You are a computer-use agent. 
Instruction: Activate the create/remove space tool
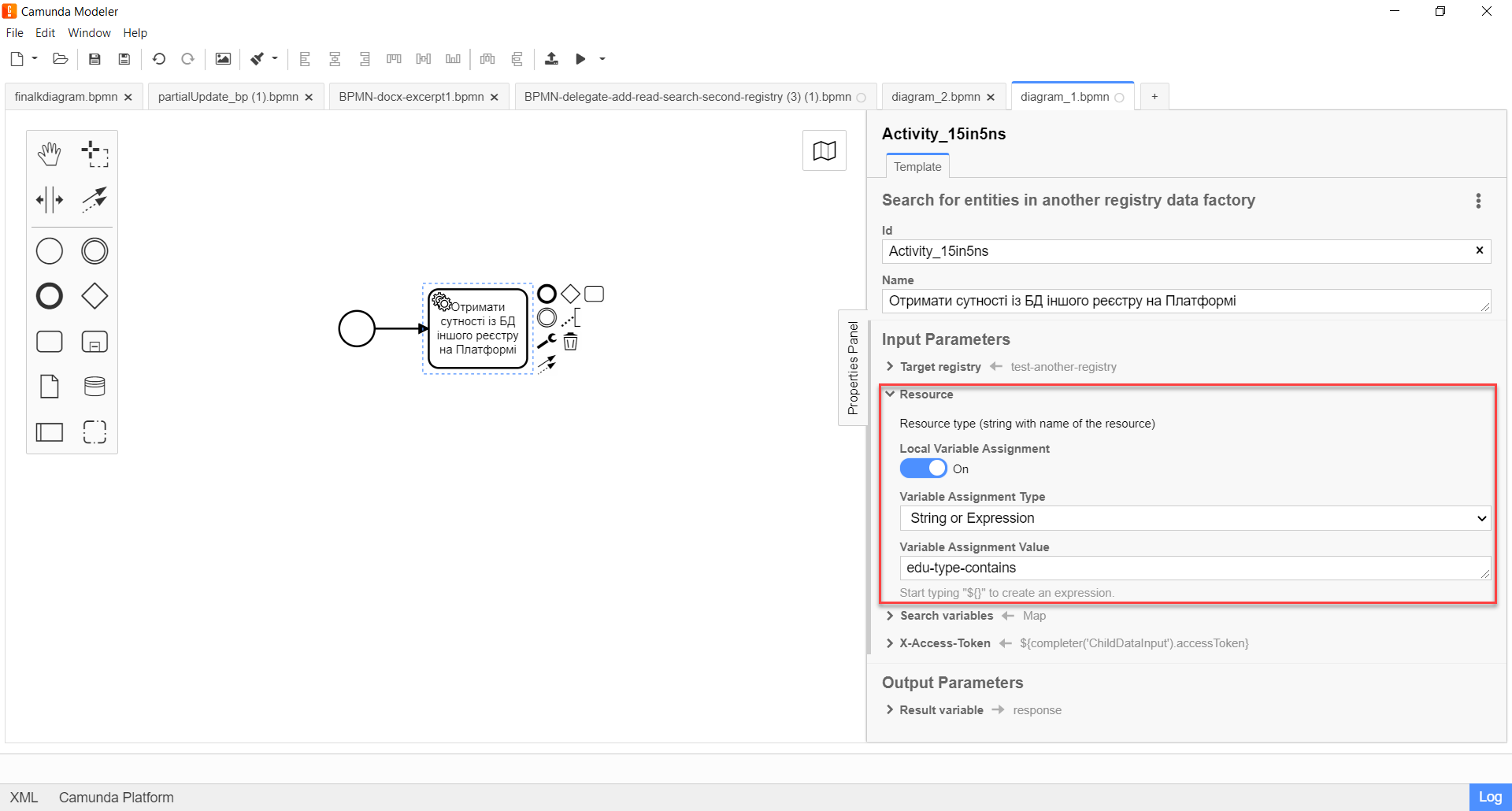pyautogui.click(x=50, y=200)
